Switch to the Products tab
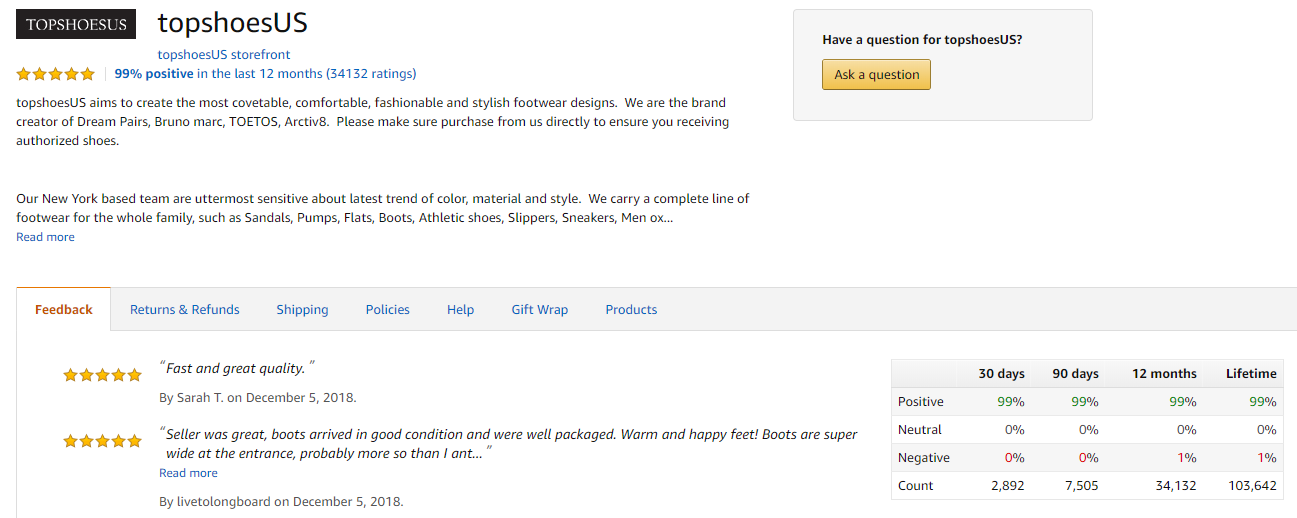The height and width of the screenshot is (518, 1297). pos(631,309)
